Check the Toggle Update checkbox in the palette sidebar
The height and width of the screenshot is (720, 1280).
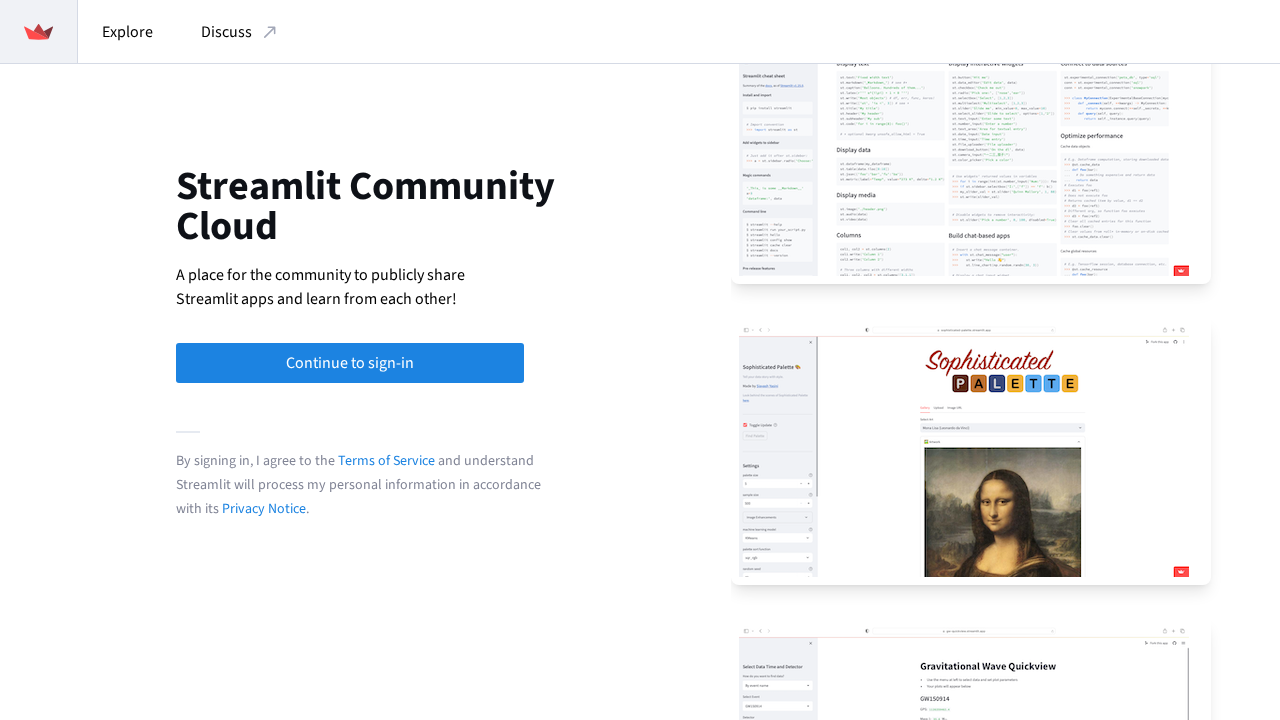(745, 424)
